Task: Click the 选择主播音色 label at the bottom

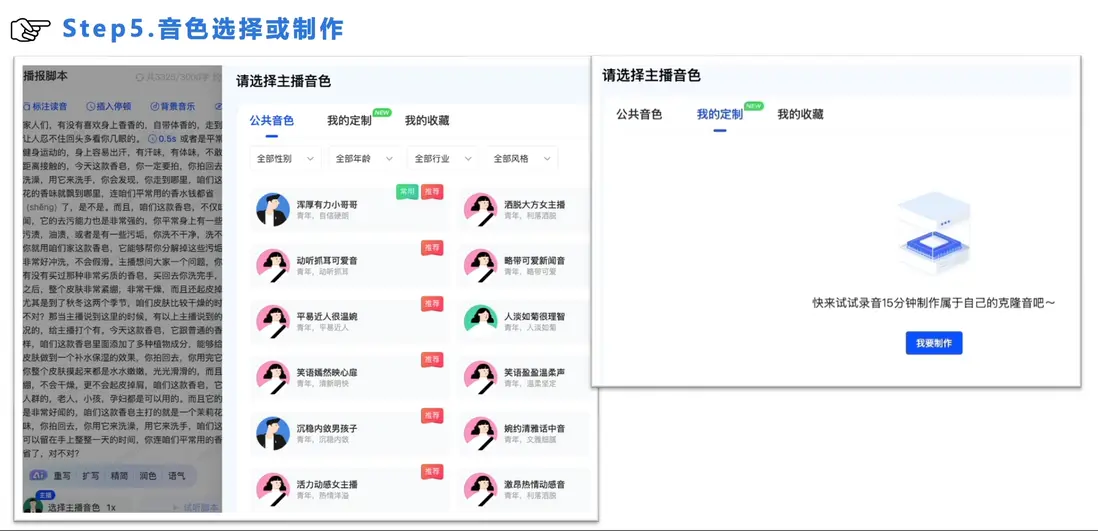Action: (74, 507)
